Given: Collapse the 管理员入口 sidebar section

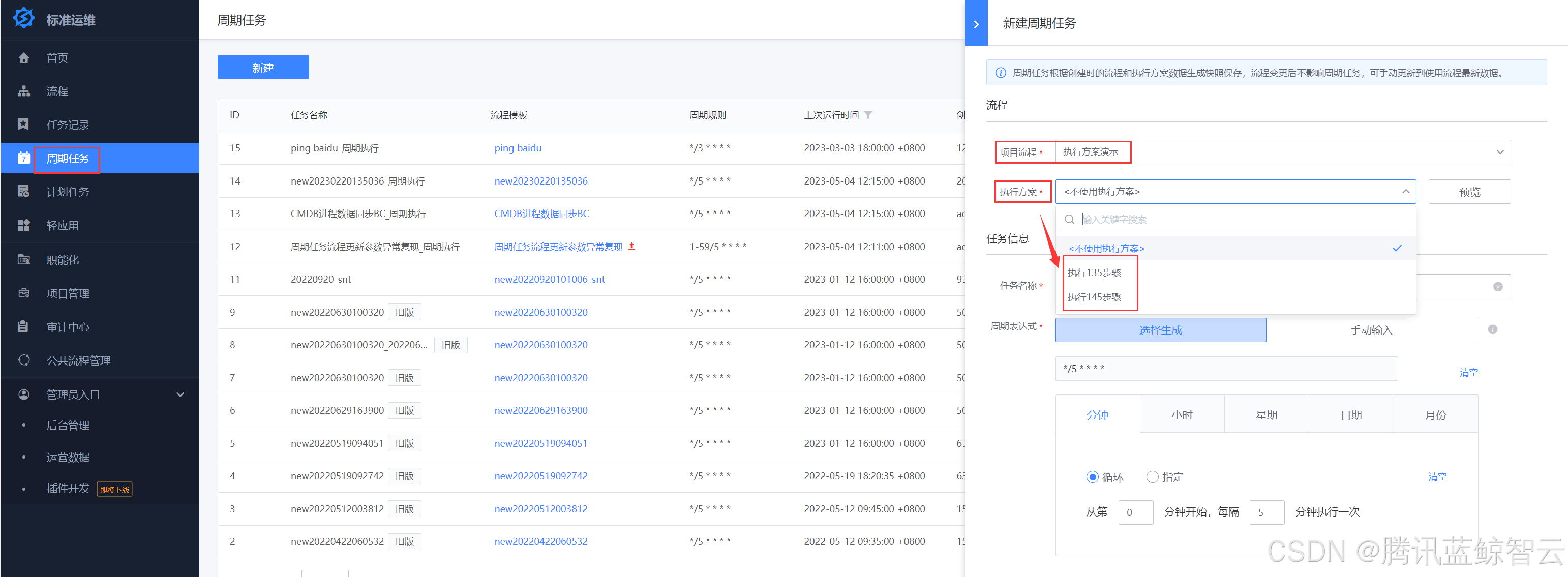Looking at the screenshot, I should (x=180, y=394).
